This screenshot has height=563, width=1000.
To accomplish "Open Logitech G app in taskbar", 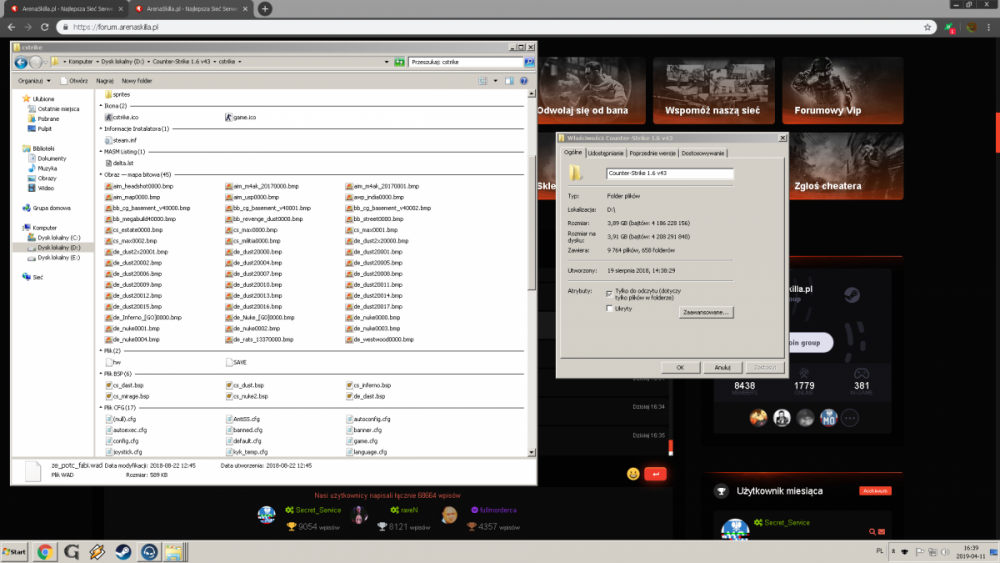I will (x=71, y=552).
